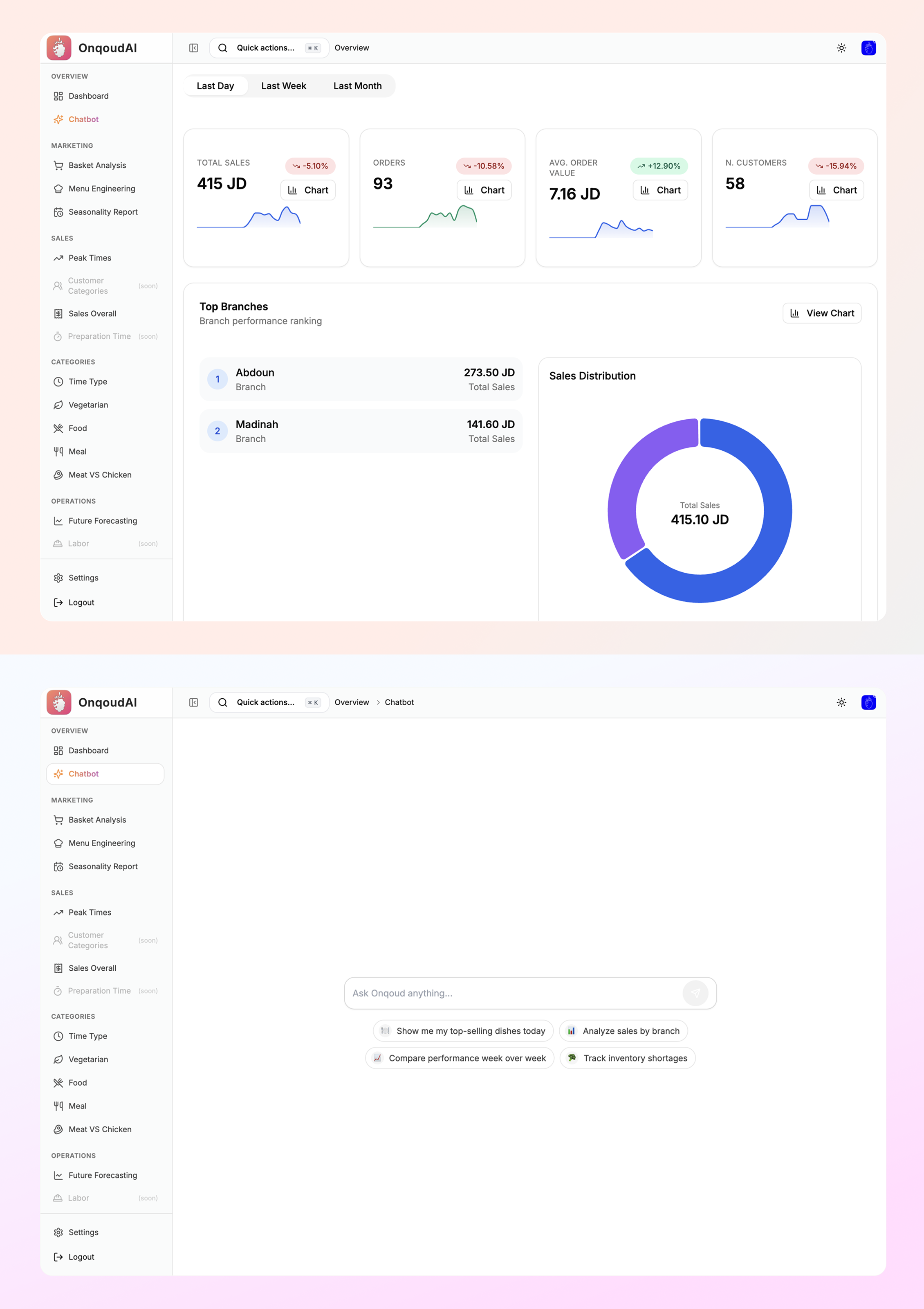This screenshot has height=1309, width=924.
Task: Open Future Forecasting in top sidebar
Action: point(103,521)
